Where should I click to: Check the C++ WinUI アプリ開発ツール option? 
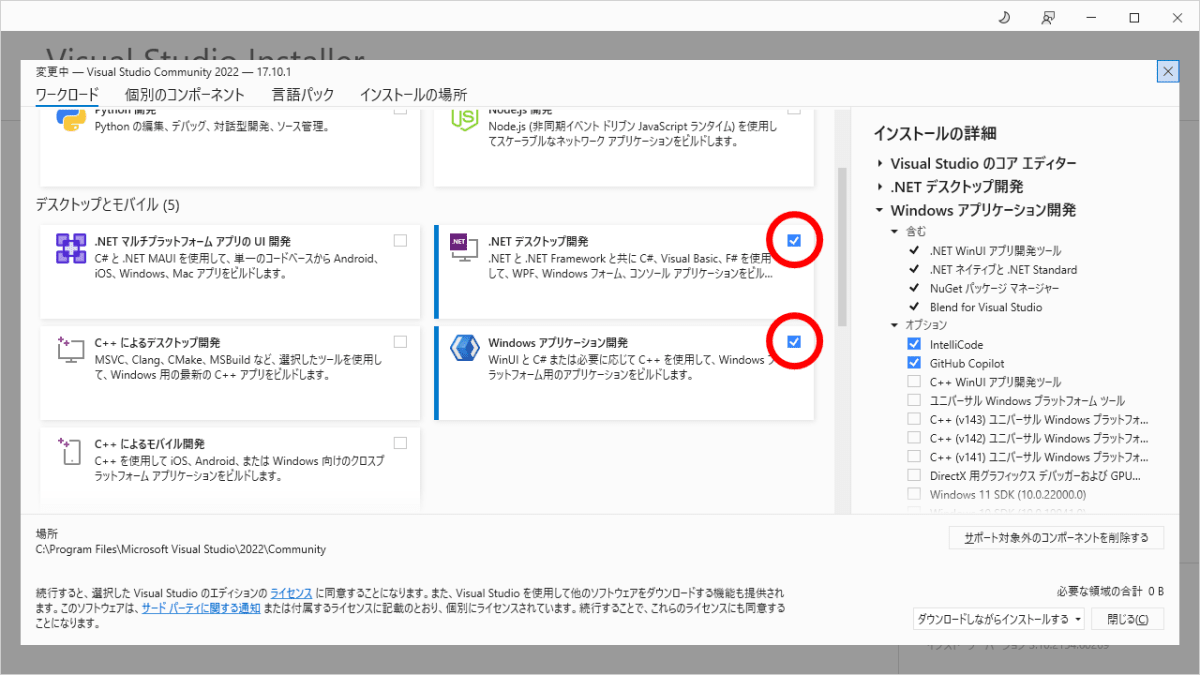(914, 382)
